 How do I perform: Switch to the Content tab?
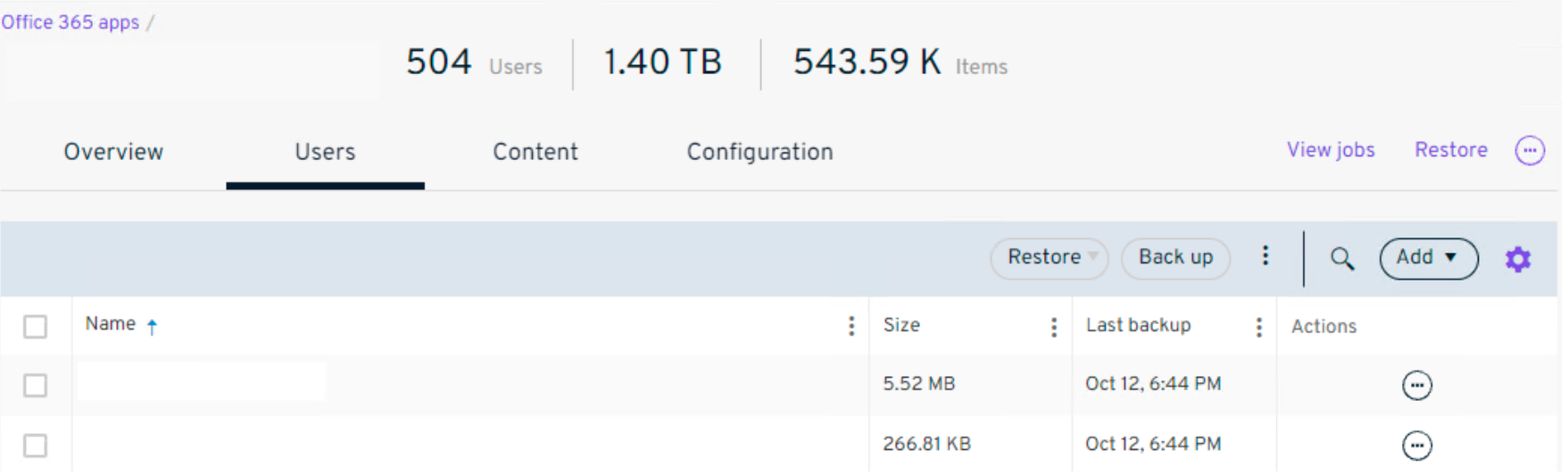click(x=535, y=152)
